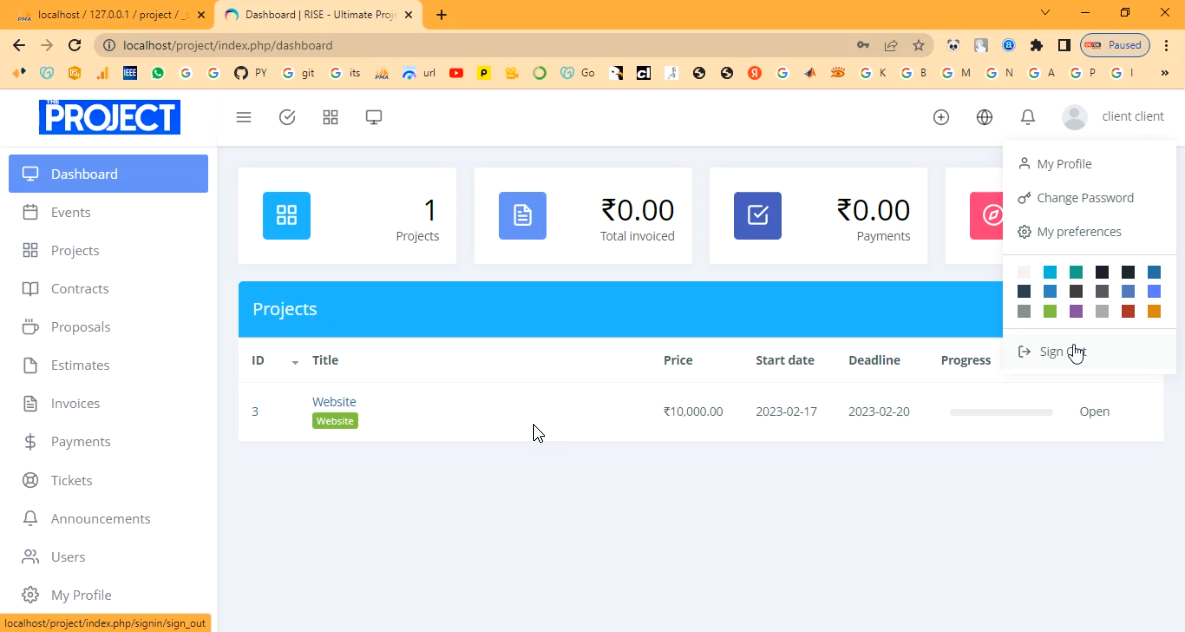Click the plus circle quick-add icon
Viewport: 1185px width, 632px height.
click(941, 117)
